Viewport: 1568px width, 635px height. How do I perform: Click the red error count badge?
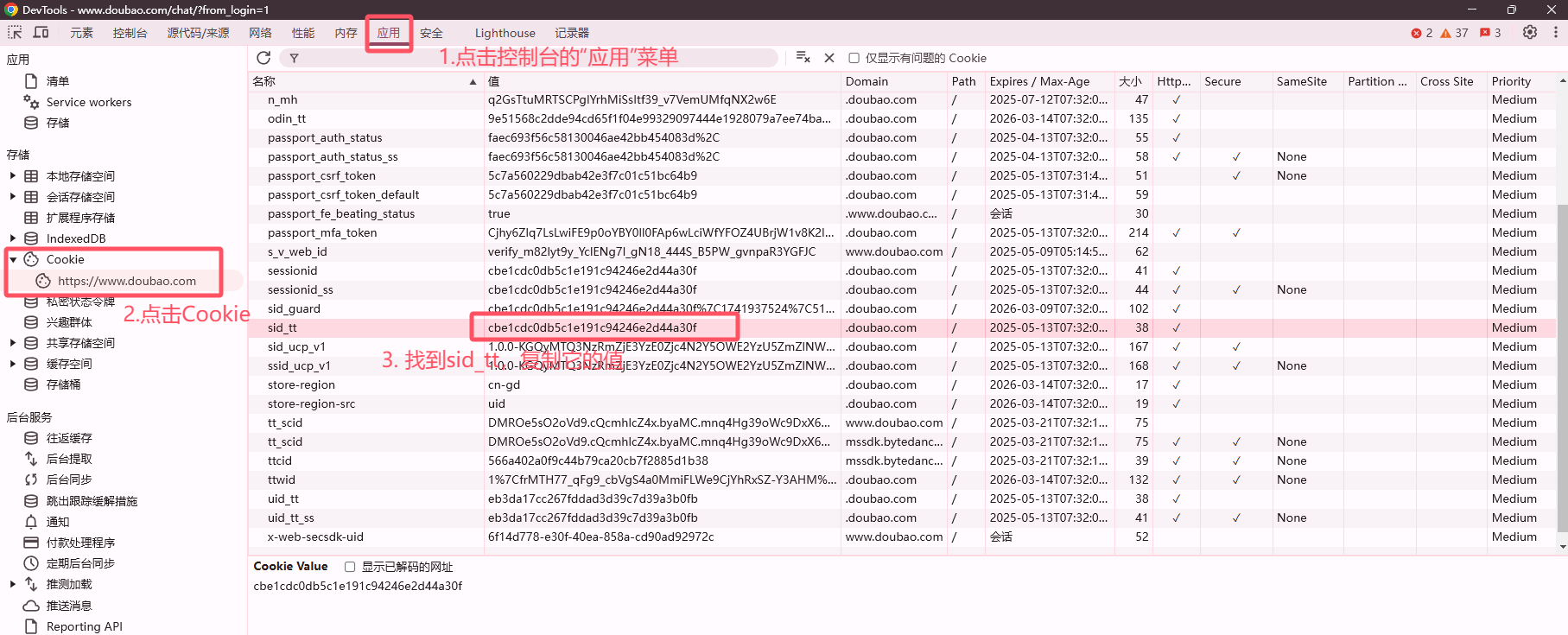pos(1422,33)
